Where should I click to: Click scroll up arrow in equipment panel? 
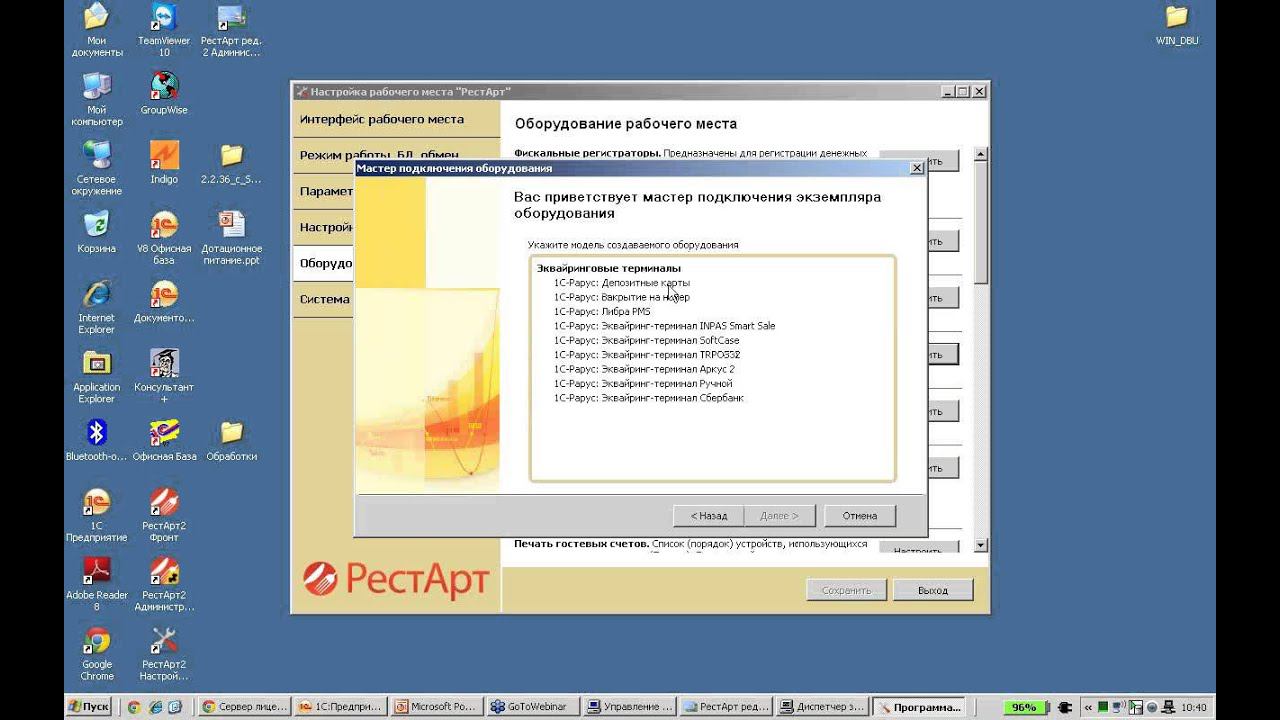[x=980, y=155]
